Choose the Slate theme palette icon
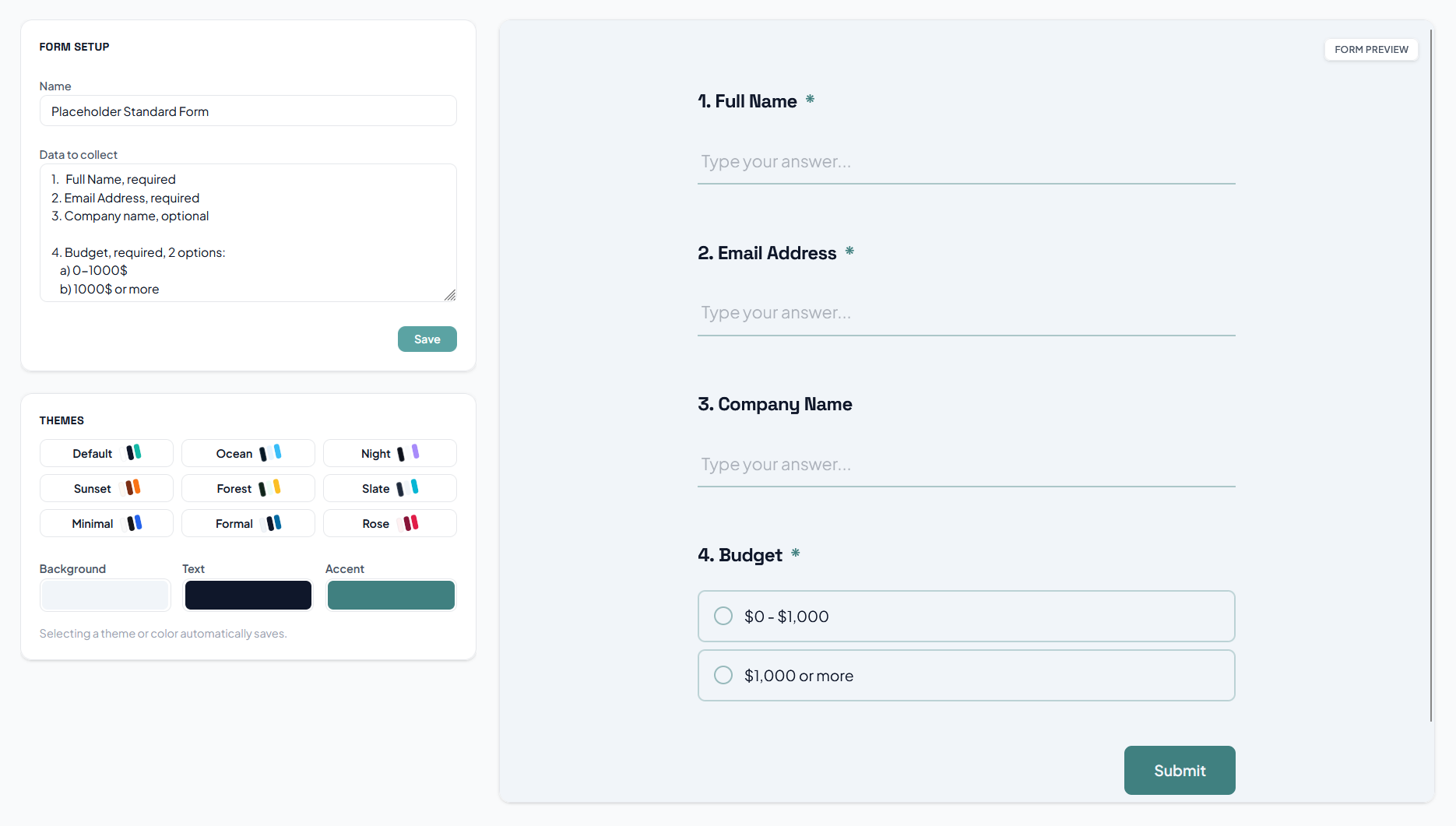Image resolution: width=1456 pixels, height=826 pixels. tap(407, 487)
